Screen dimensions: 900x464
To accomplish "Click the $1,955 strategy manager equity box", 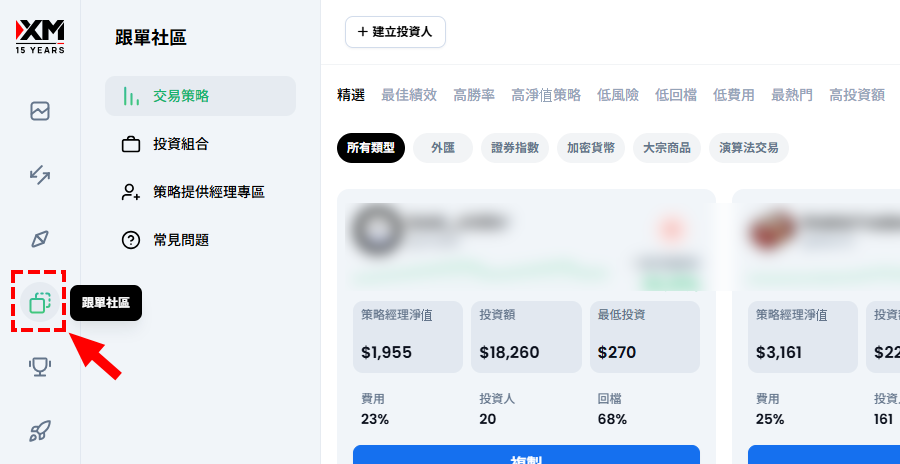I will pyautogui.click(x=408, y=337).
